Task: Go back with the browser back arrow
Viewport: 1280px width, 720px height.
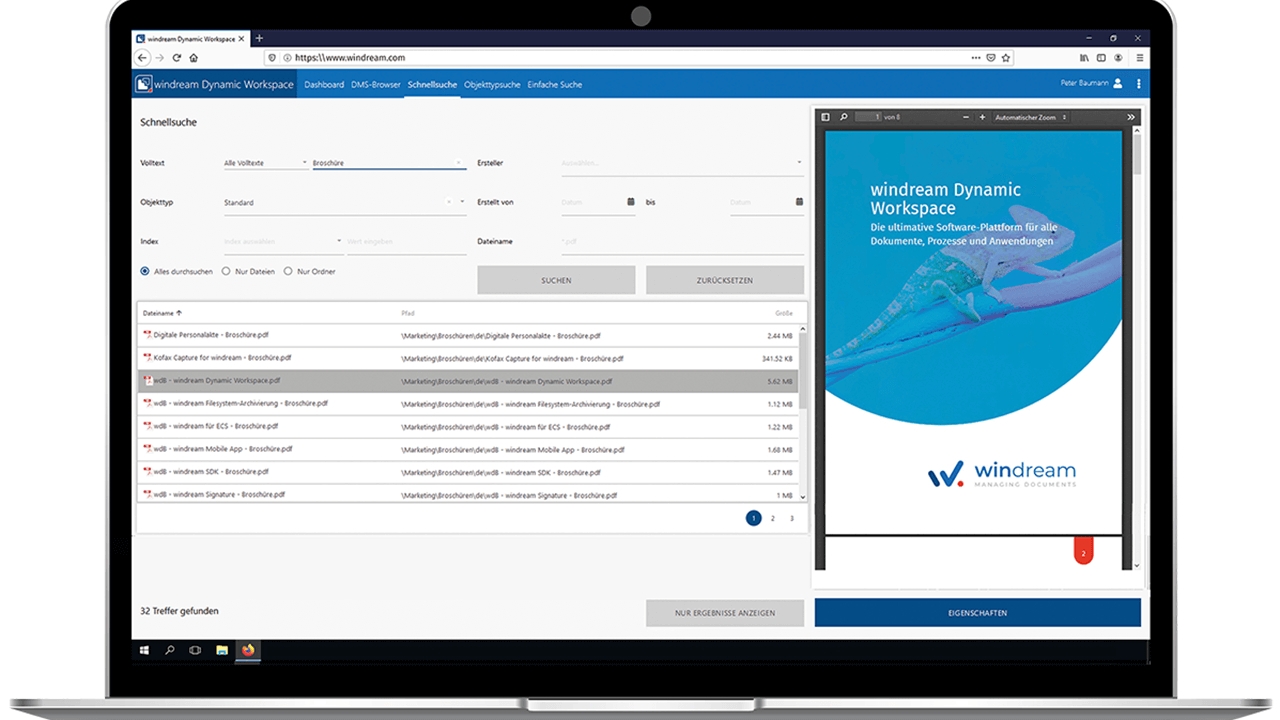Action: (x=143, y=58)
